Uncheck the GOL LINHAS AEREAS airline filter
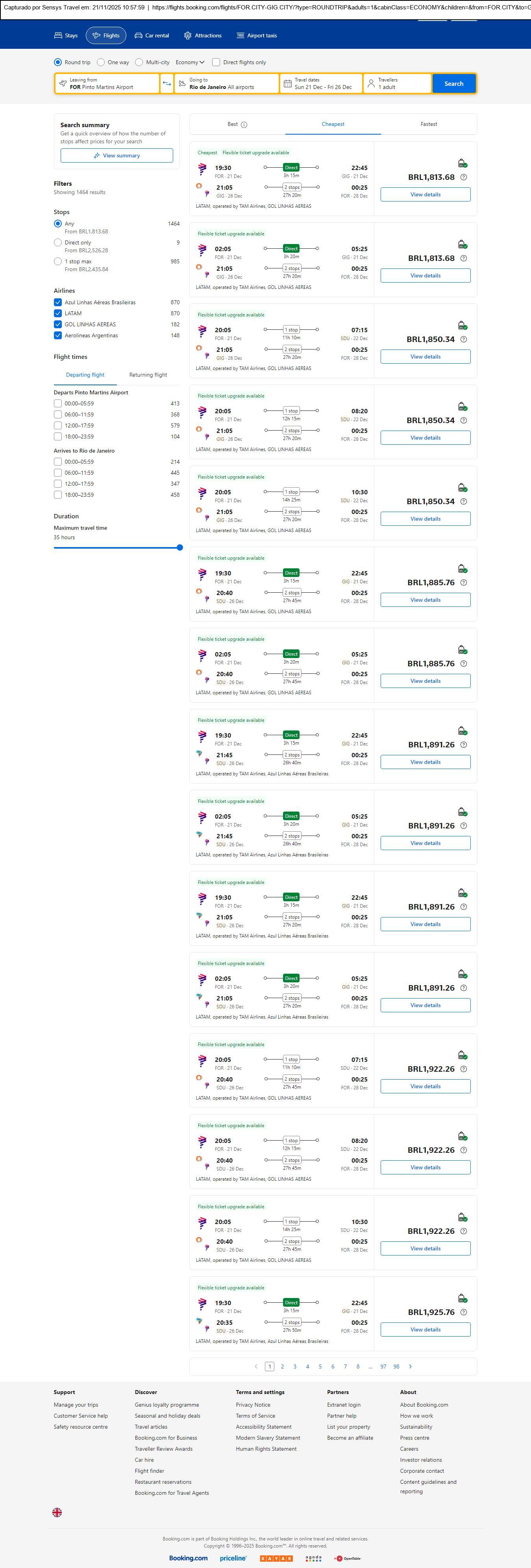Image resolution: width=531 pixels, height=1568 pixels. (x=58, y=324)
